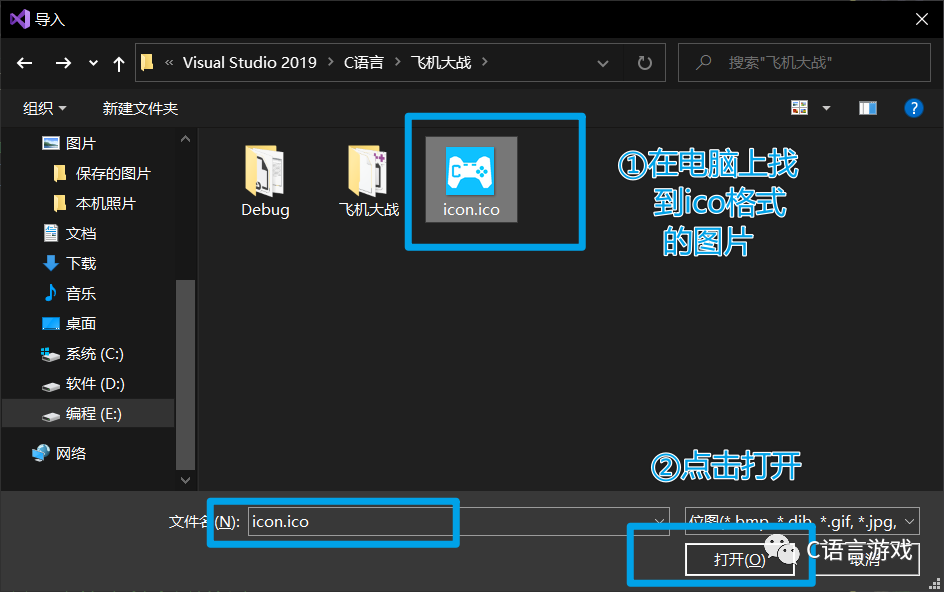Click the C语言 breadcrumb segment
This screenshot has height=592, width=944.
[x=364, y=63]
